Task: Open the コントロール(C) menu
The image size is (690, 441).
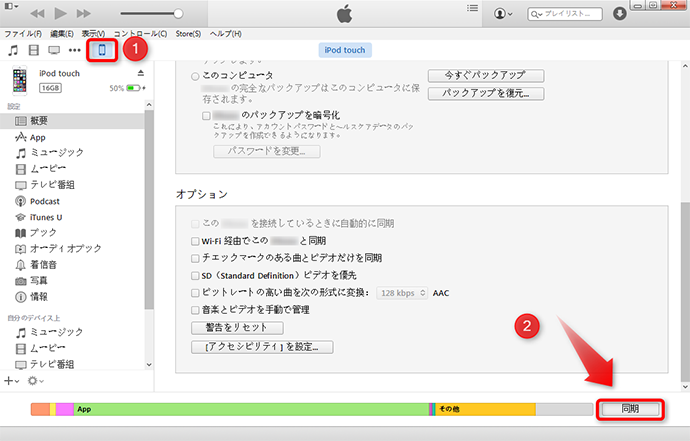Action: [x=140, y=34]
